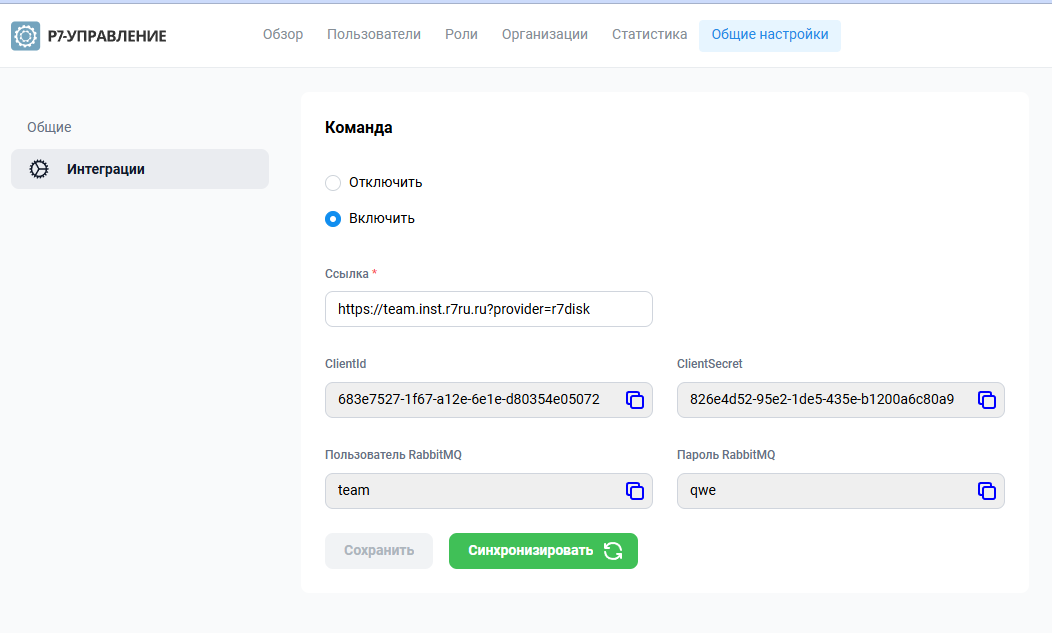The width and height of the screenshot is (1052, 633).
Task: Click the Общие sidebar section label
Action: (49, 127)
